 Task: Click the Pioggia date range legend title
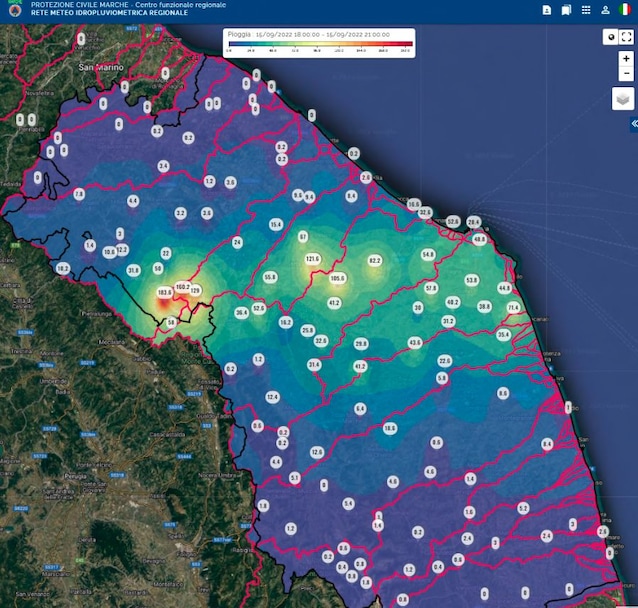(308, 35)
